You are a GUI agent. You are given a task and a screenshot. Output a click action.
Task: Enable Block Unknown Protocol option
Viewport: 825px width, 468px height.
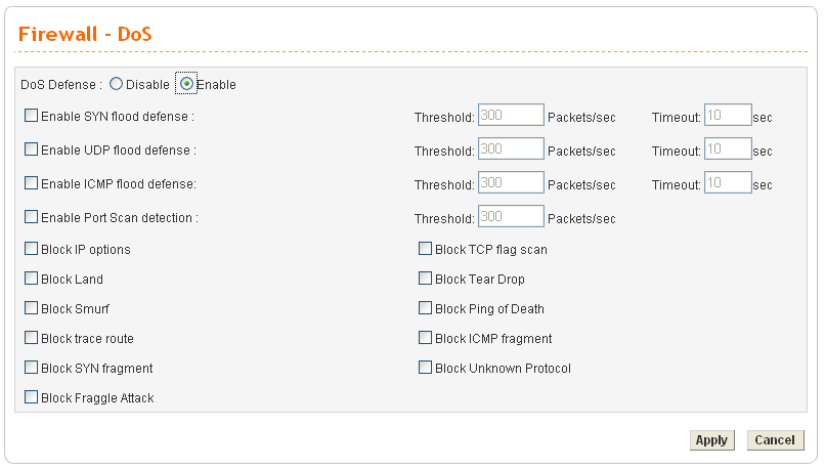coord(426,368)
